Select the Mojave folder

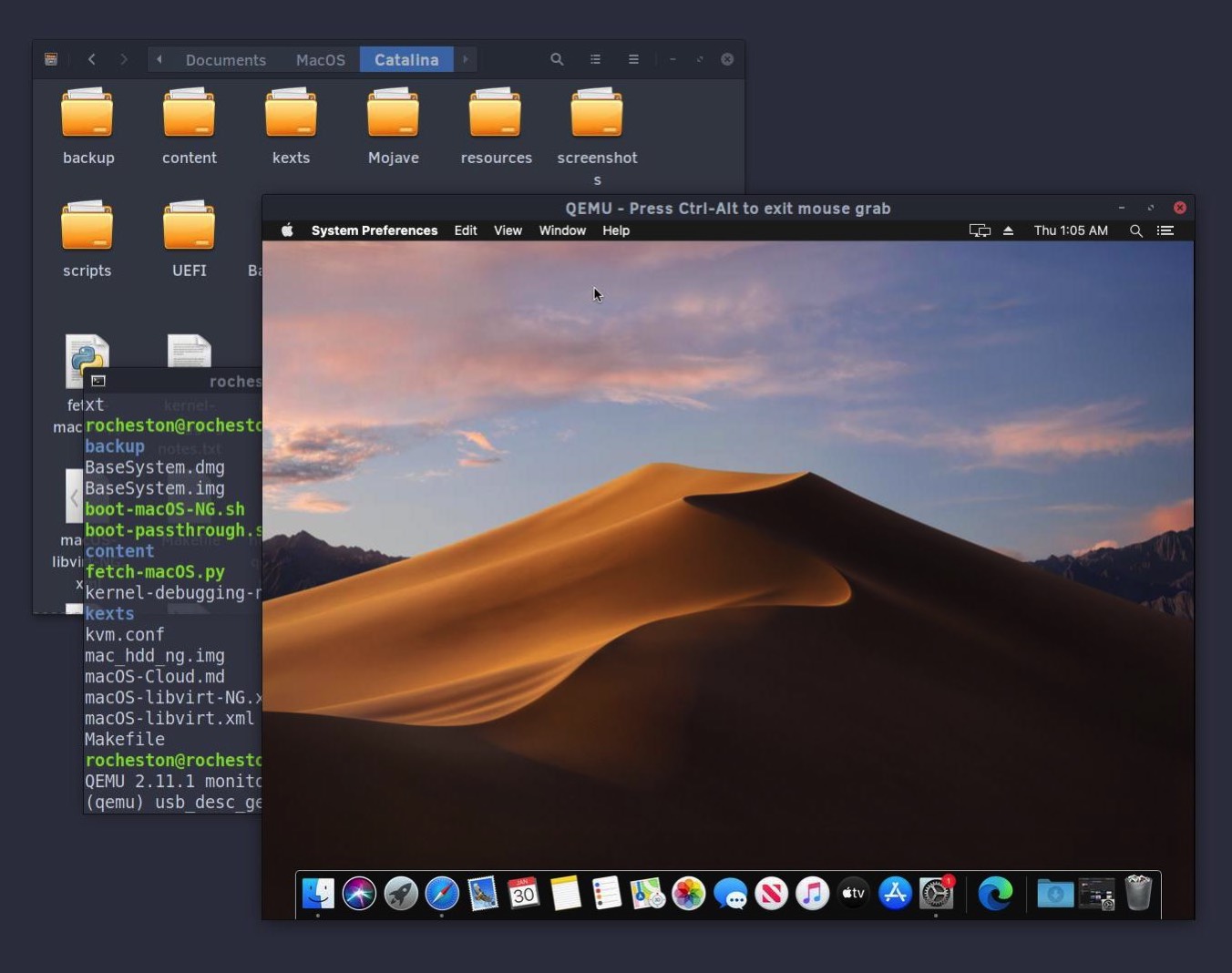[394, 127]
